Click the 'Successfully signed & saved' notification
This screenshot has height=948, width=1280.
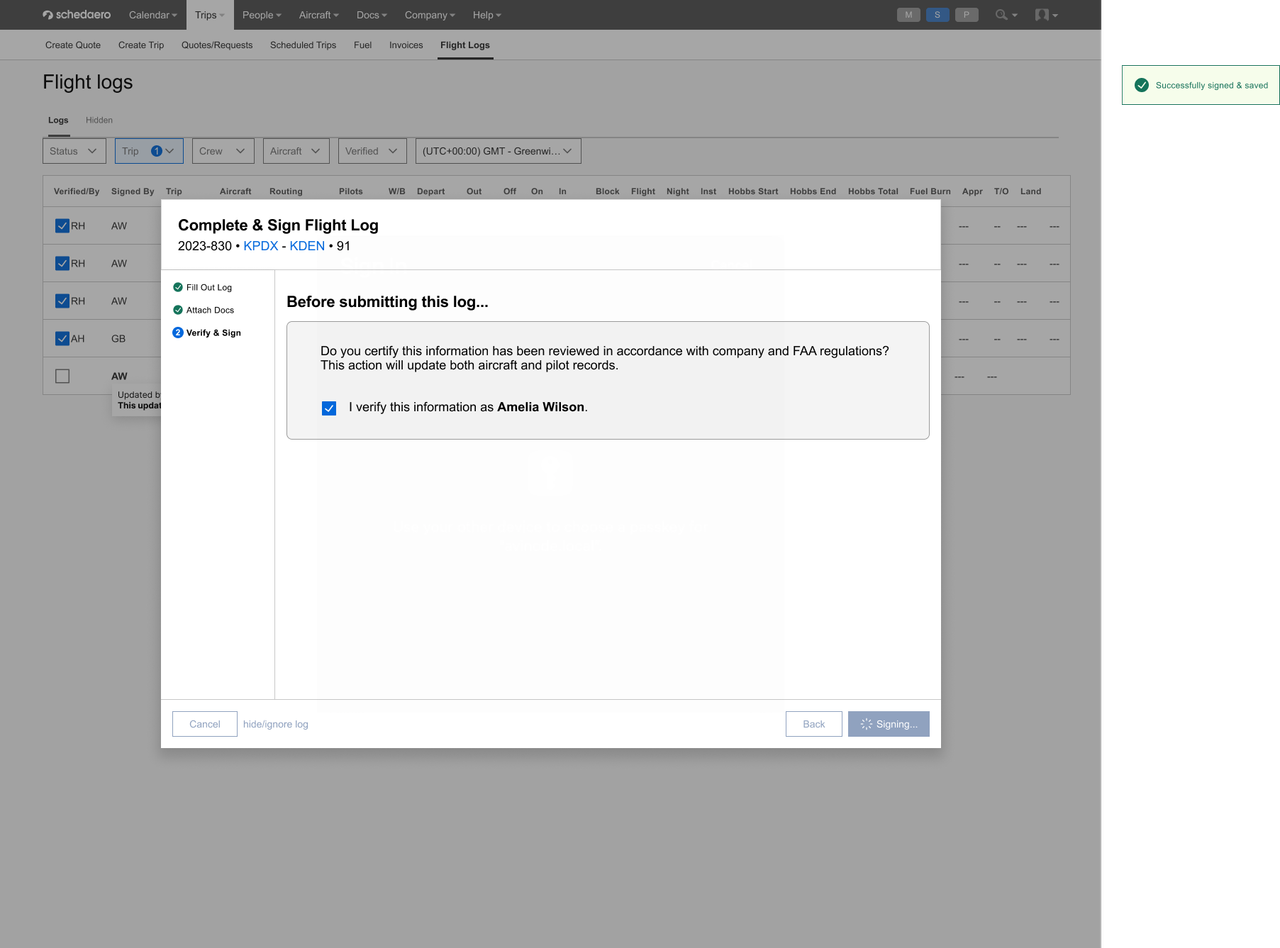point(1201,85)
